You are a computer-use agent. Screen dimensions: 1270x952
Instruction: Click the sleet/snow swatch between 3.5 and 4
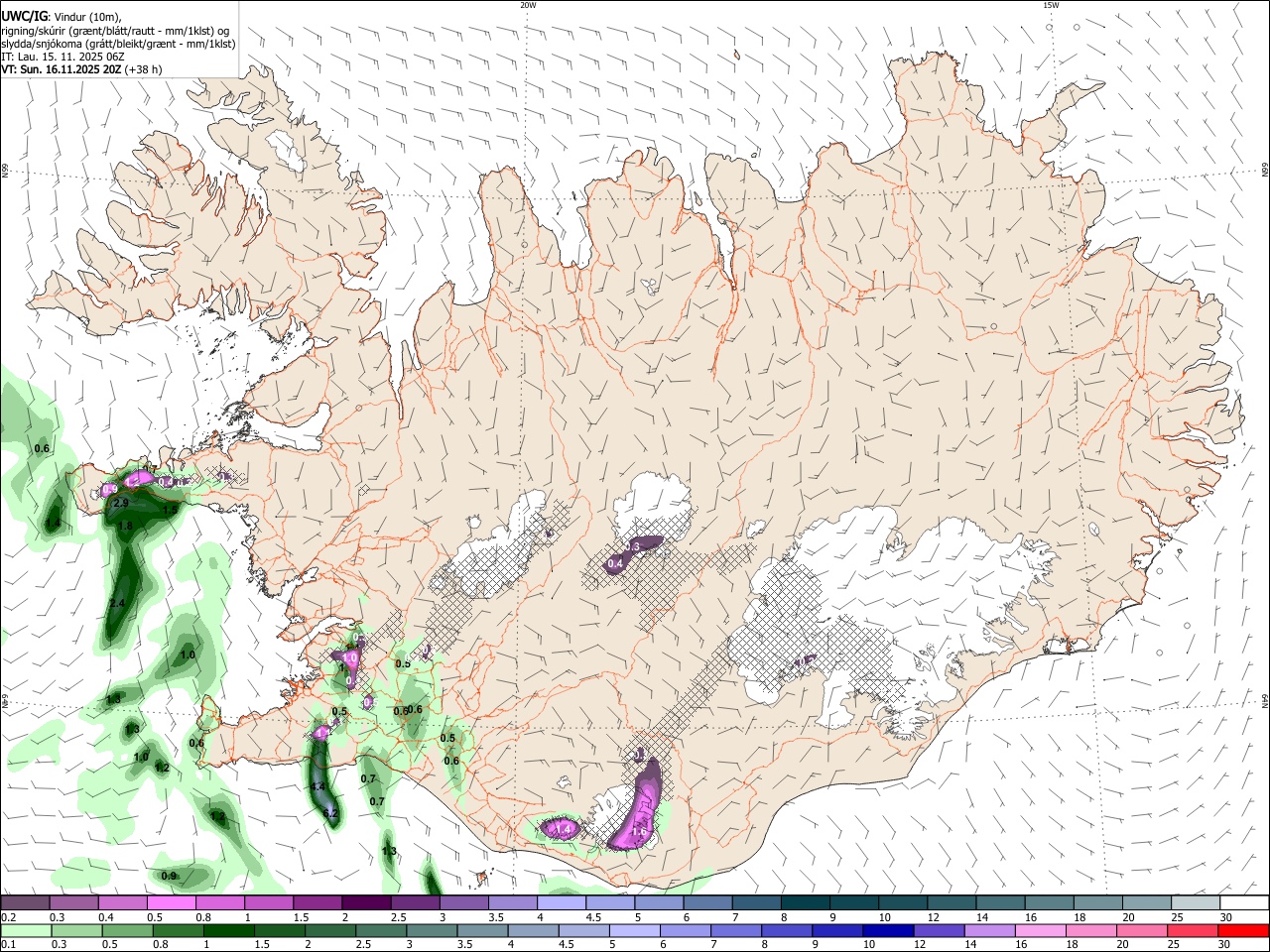[x=512, y=902]
